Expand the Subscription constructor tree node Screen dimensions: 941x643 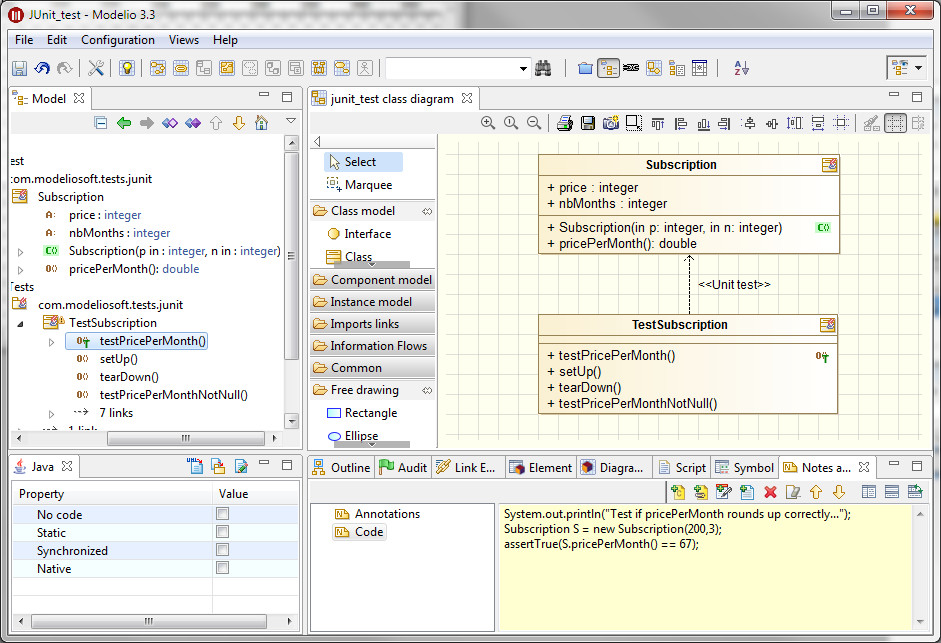[20, 252]
